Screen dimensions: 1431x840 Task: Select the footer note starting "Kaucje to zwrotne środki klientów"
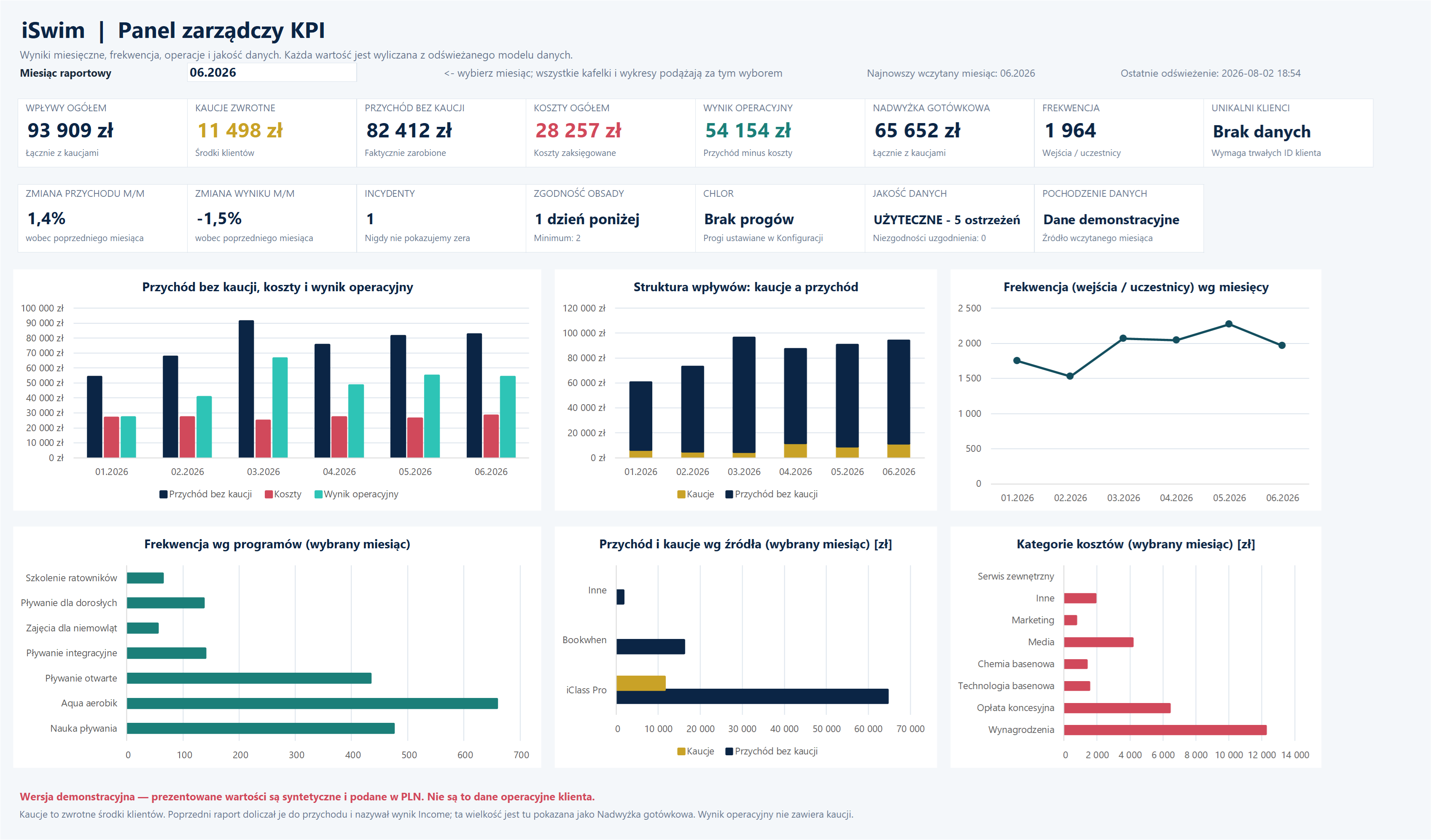pyautogui.click(x=436, y=815)
